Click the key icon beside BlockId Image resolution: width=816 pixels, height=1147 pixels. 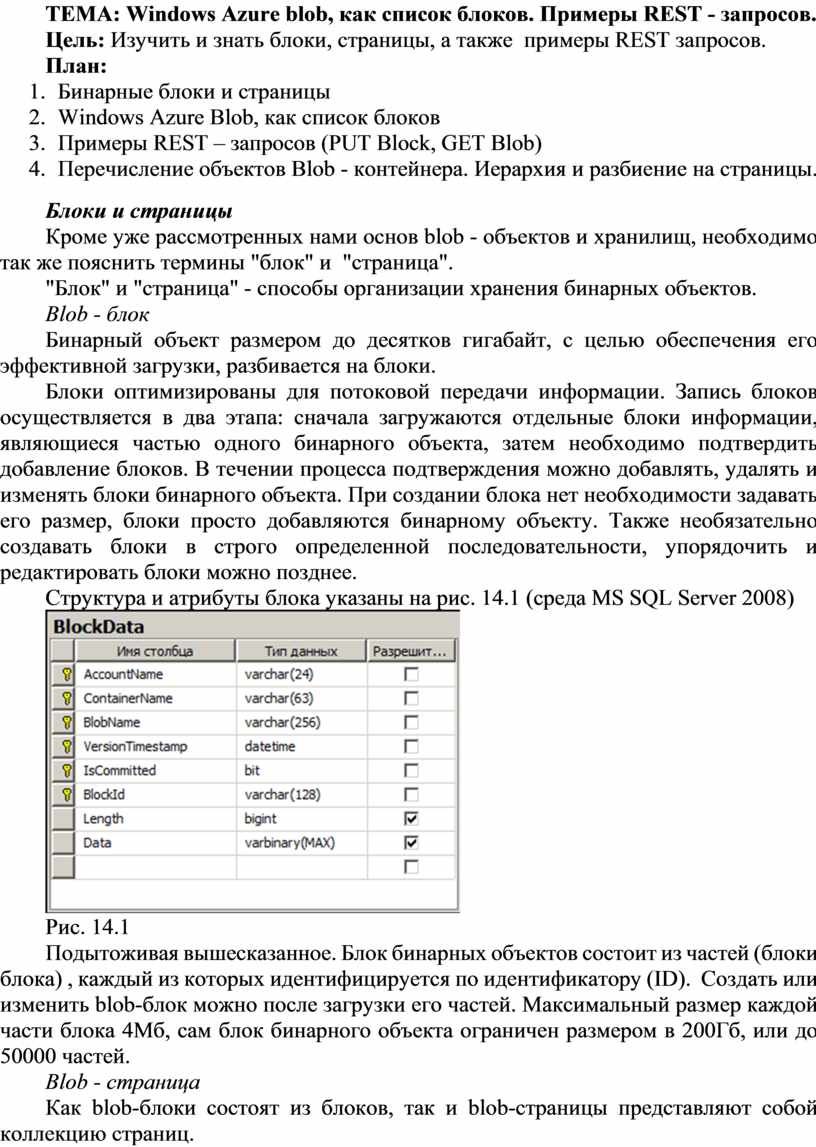(x=66, y=794)
